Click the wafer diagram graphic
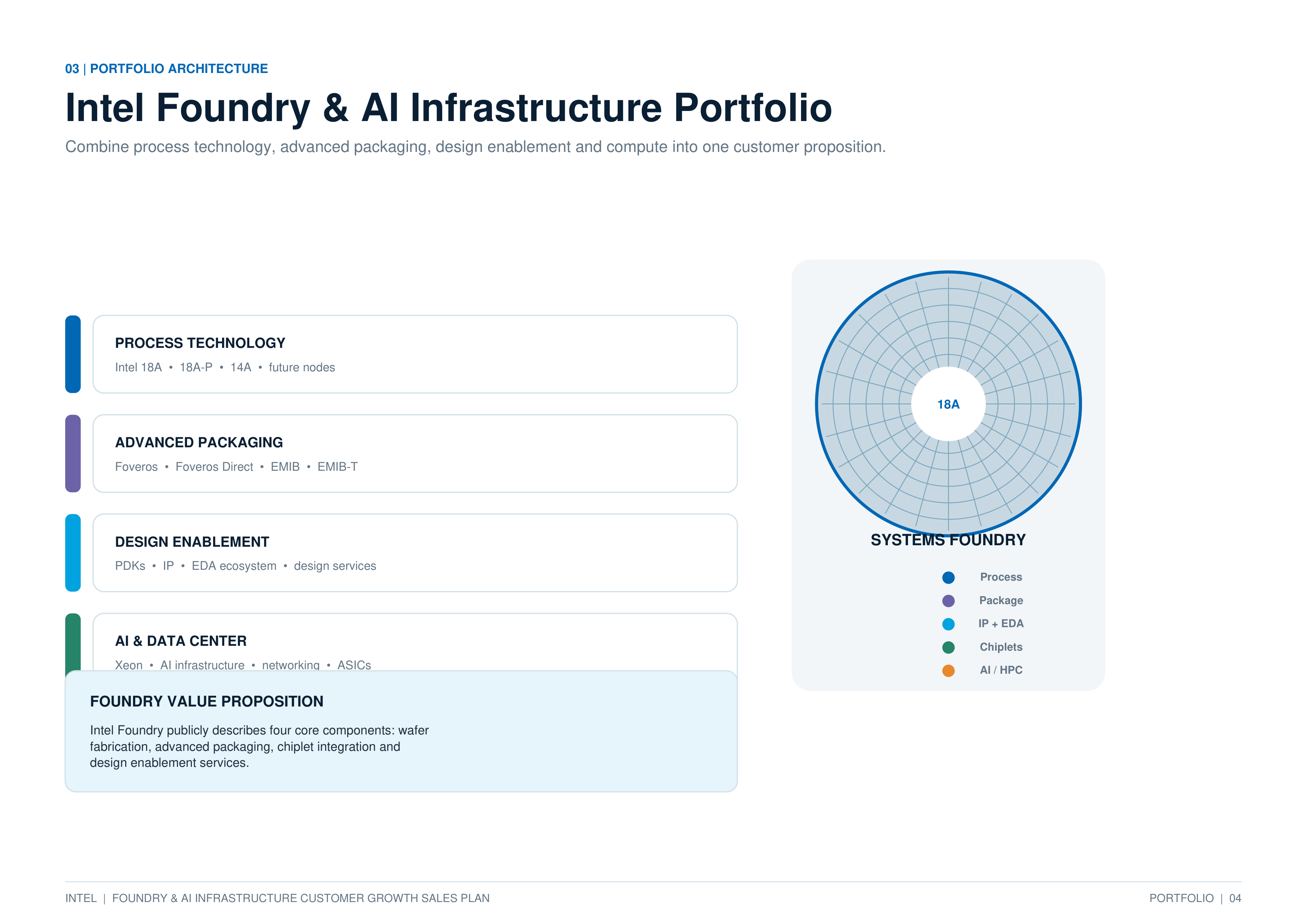 click(948, 404)
